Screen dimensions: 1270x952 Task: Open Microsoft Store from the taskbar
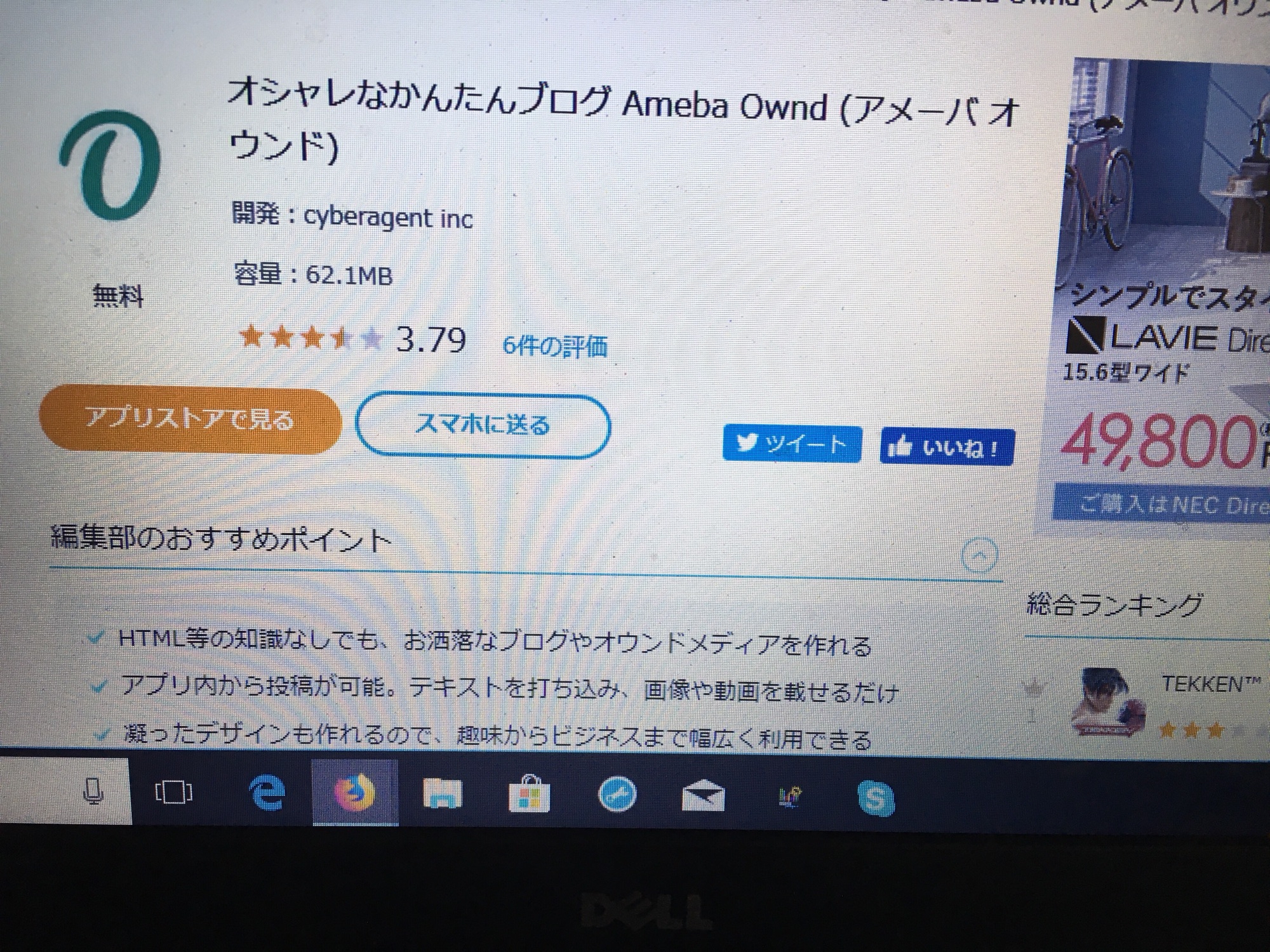tap(530, 794)
